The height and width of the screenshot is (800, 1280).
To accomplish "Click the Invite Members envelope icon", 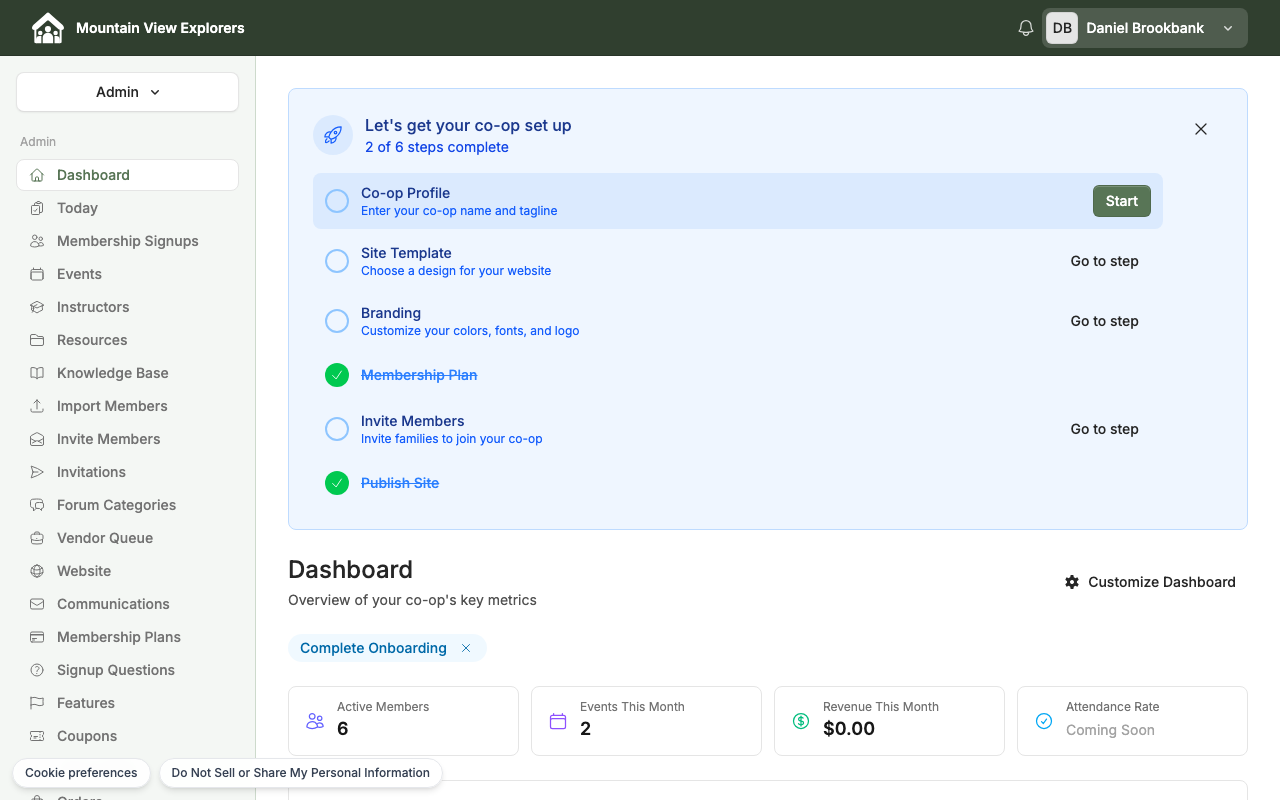I will pyautogui.click(x=37, y=439).
